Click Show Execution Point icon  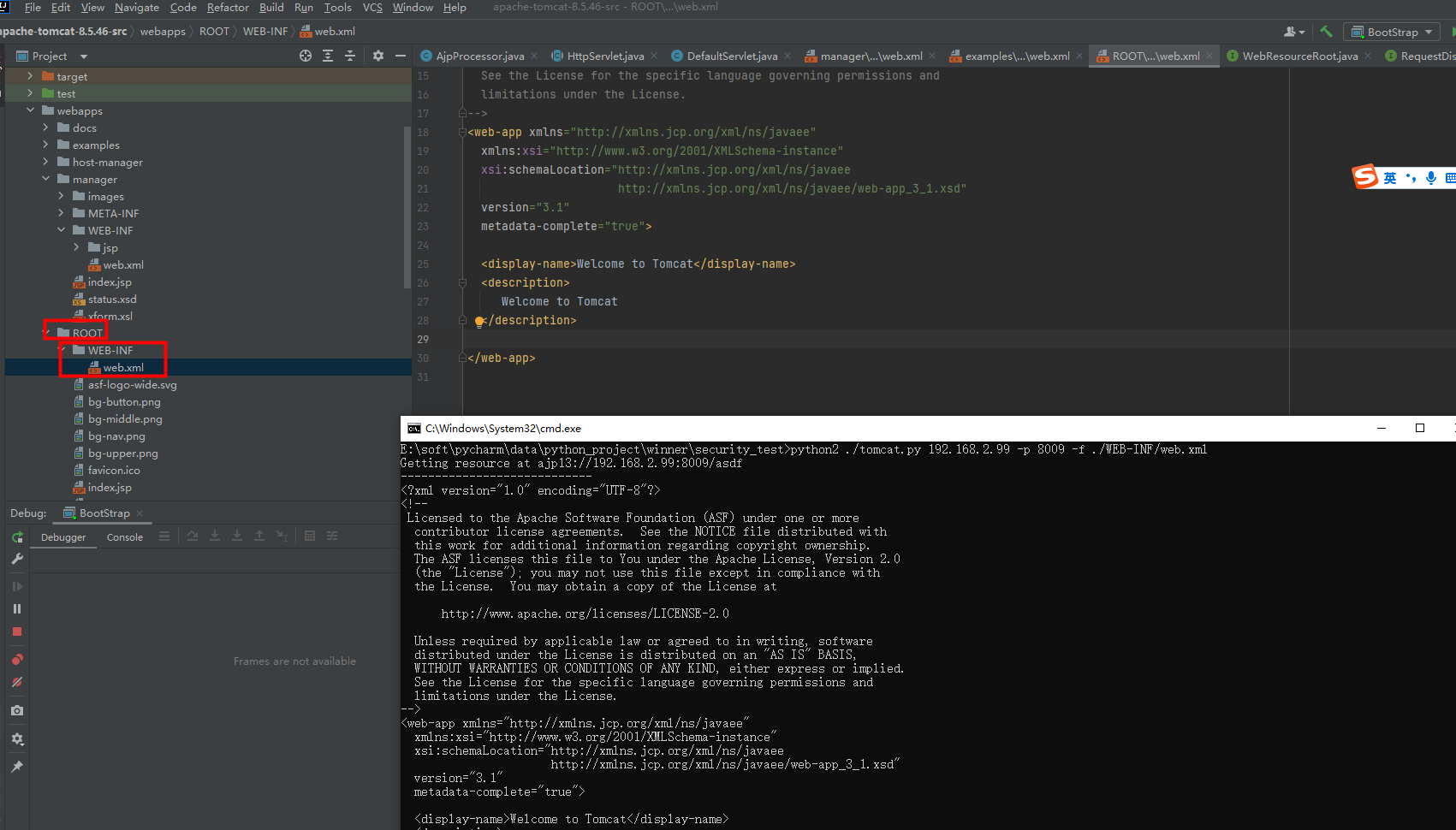tap(164, 537)
